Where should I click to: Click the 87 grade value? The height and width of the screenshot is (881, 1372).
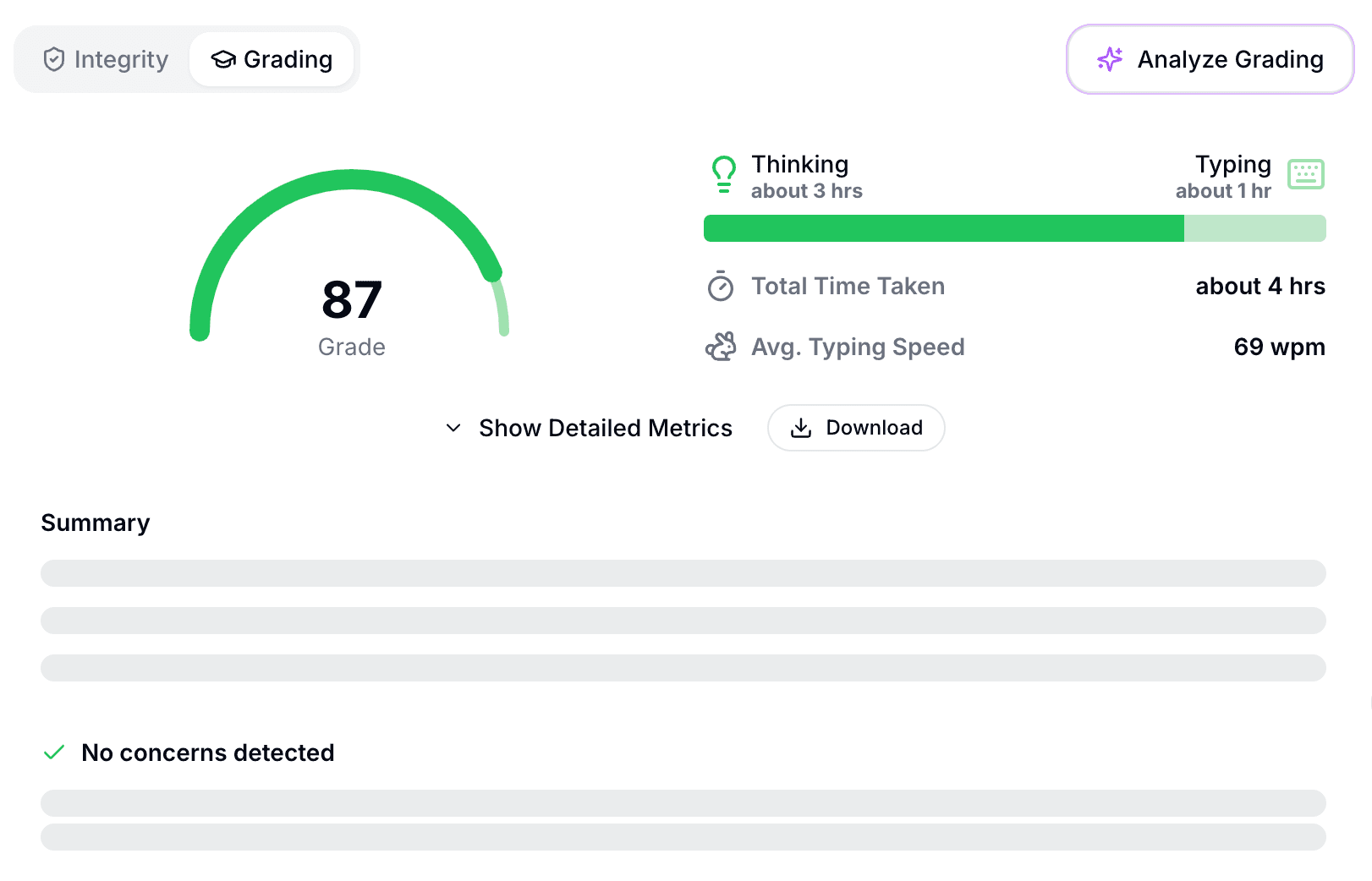(352, 299)
